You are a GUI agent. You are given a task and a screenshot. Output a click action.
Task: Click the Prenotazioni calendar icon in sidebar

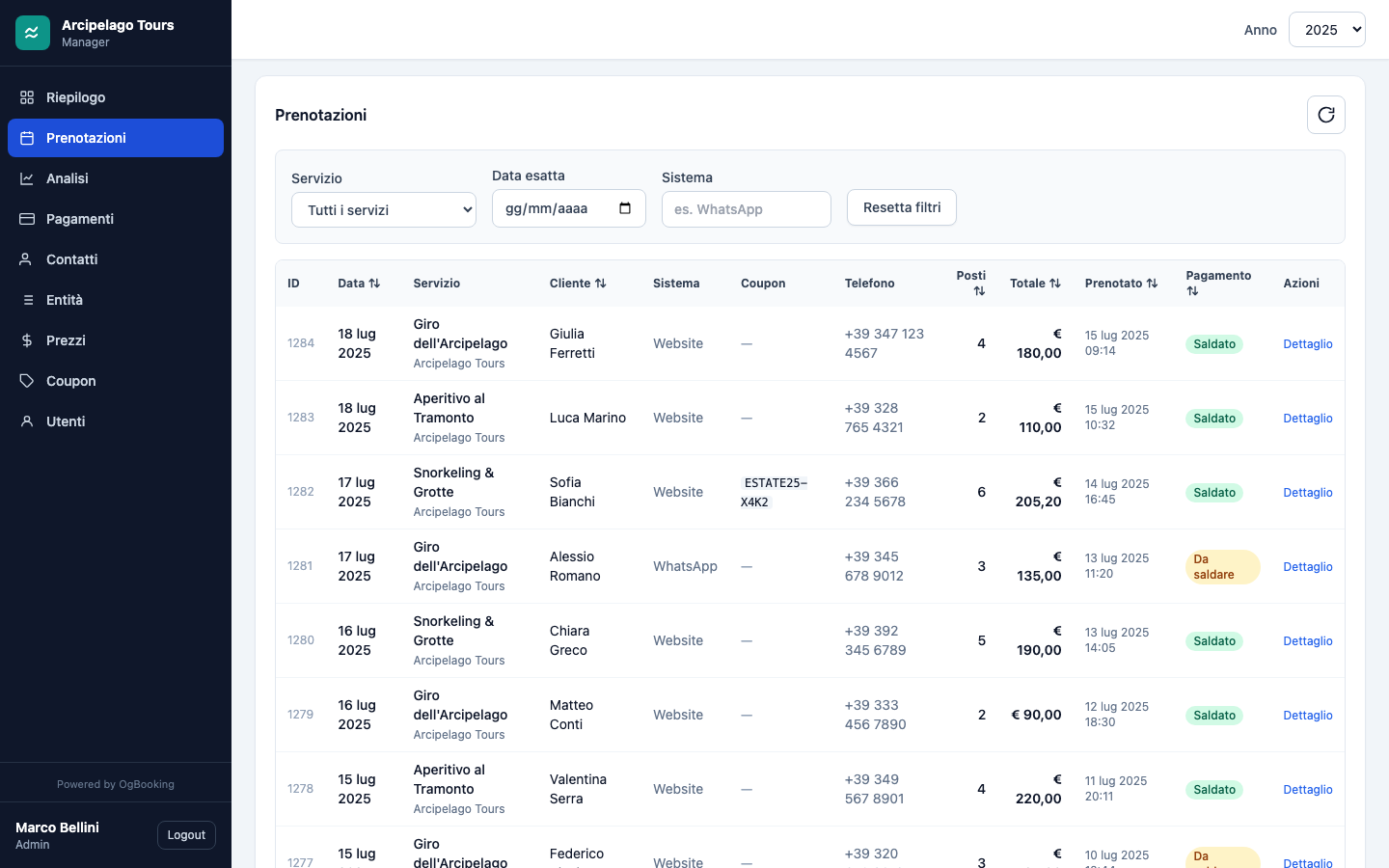tap(27, 138)
